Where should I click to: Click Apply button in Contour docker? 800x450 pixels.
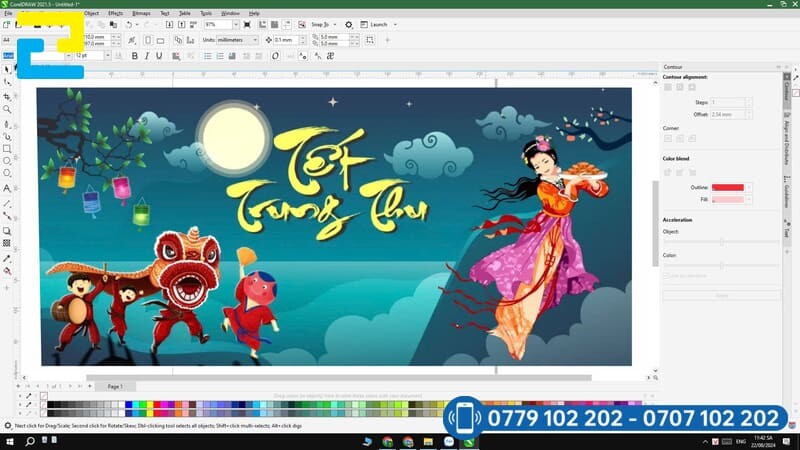pos(721,295)
